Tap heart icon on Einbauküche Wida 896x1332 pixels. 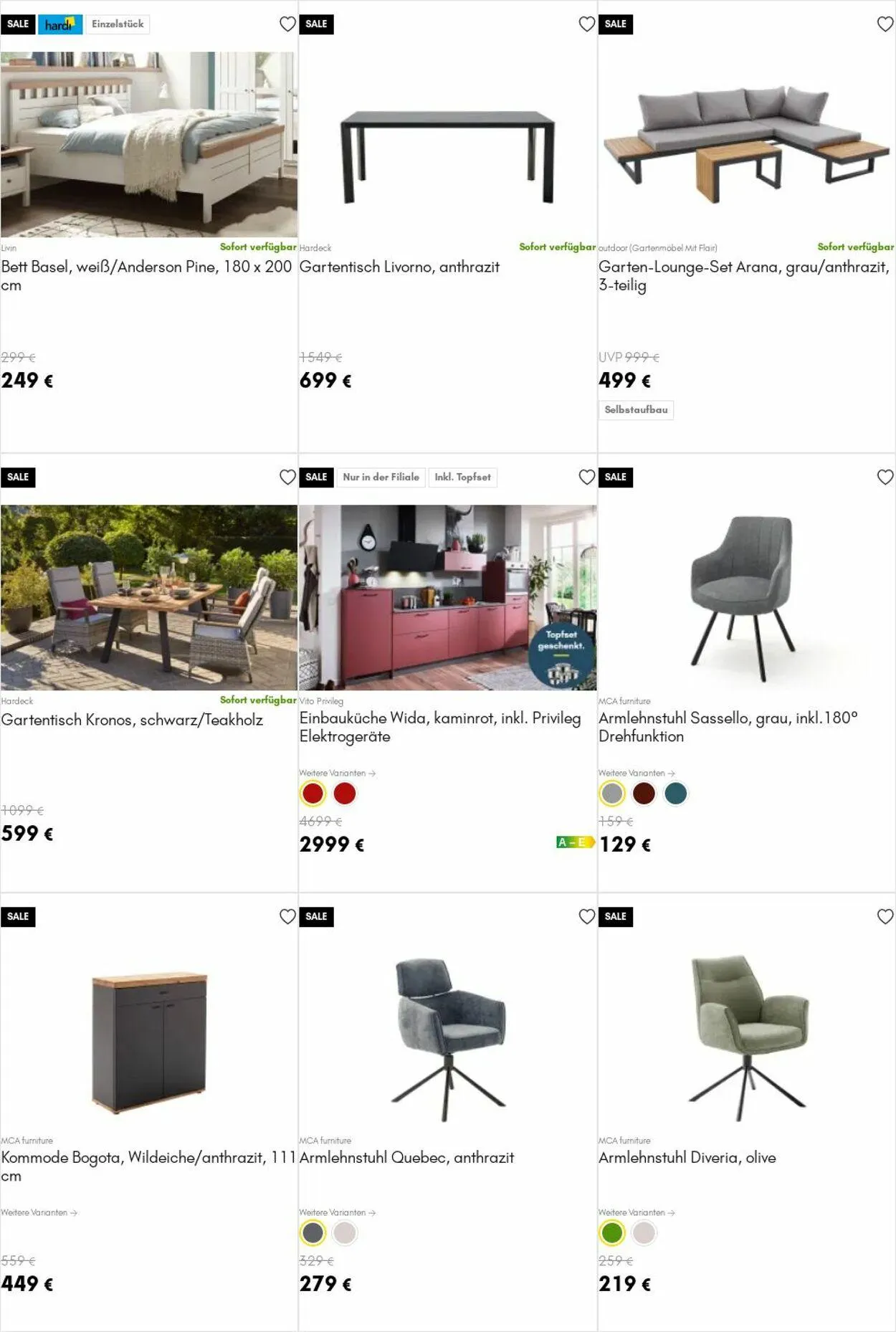pyautogui.click(x=586, y=477)
